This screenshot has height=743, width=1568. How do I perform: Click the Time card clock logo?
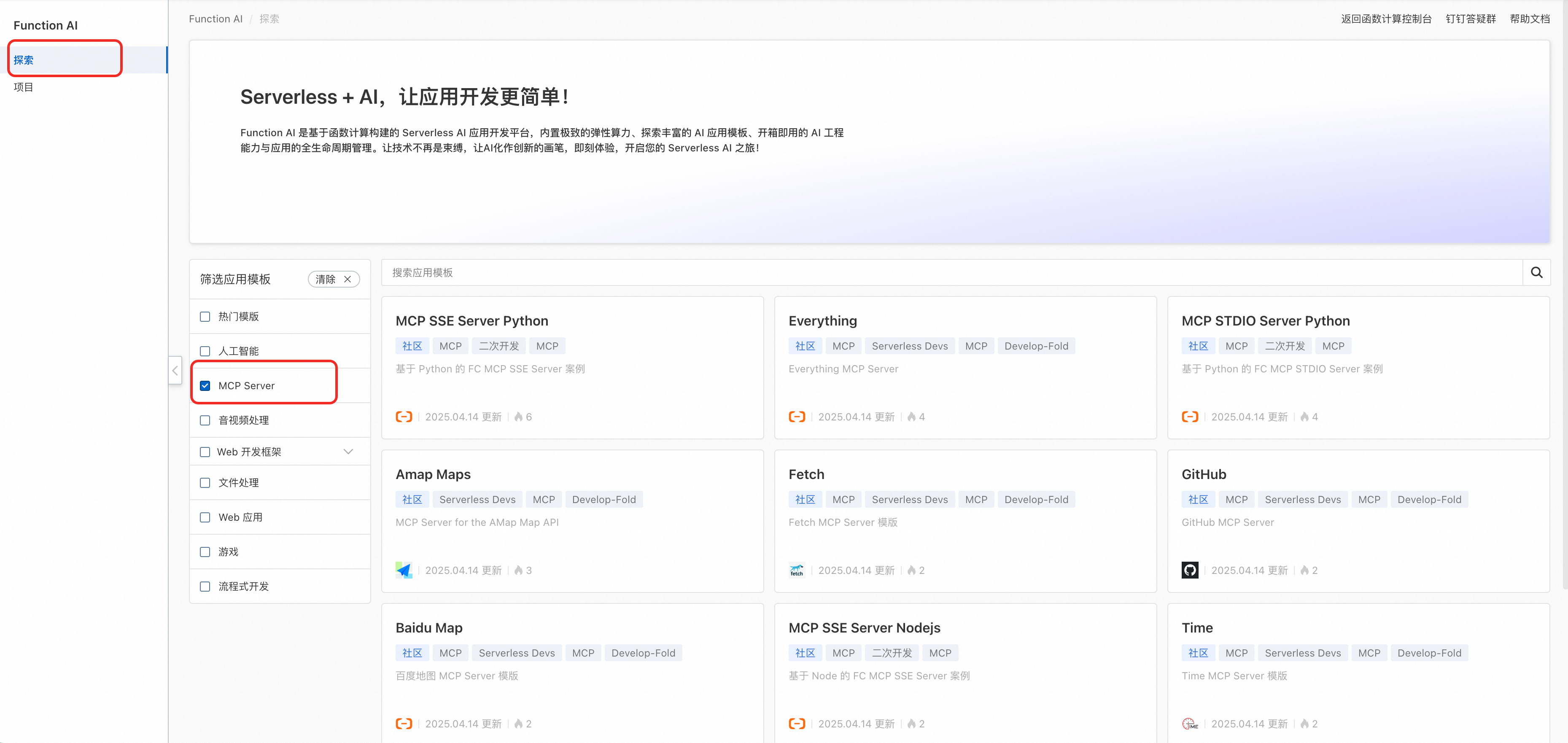(x=1189, y=724)
